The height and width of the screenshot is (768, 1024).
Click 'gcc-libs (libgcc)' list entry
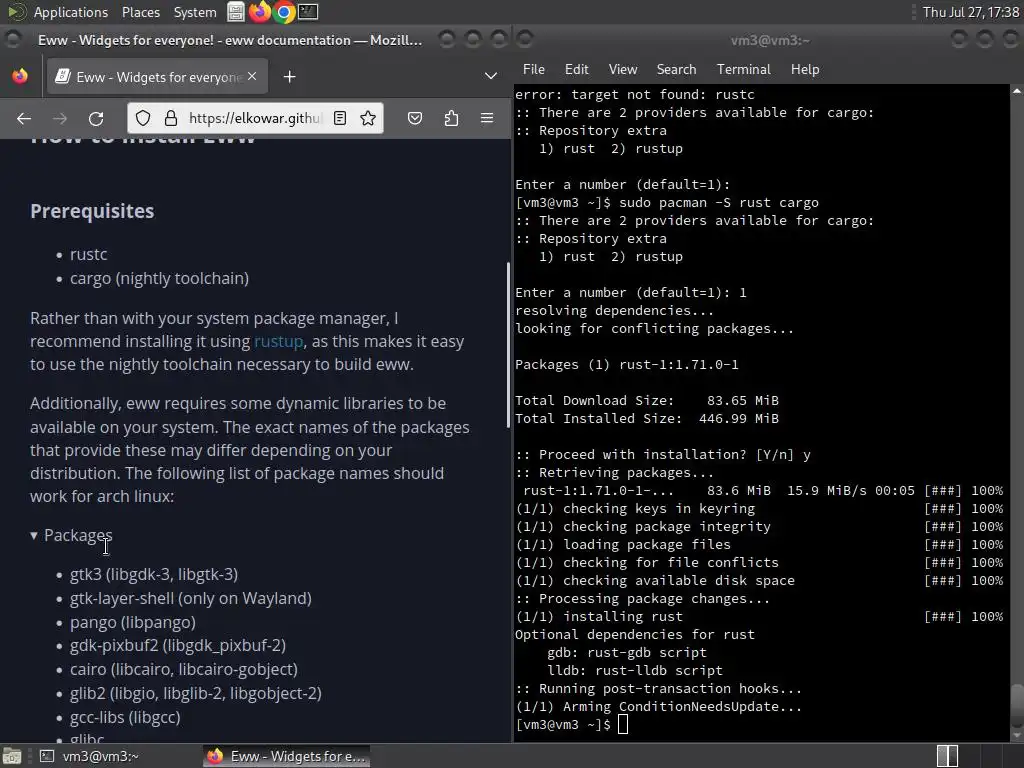tap(125, 718)
